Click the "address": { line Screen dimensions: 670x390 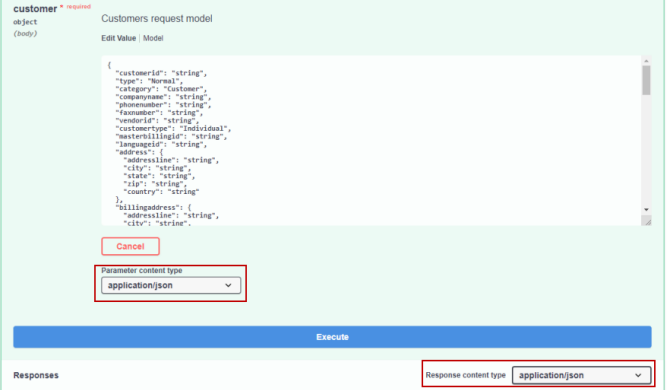pyautogui.click(x=139, y=152)
